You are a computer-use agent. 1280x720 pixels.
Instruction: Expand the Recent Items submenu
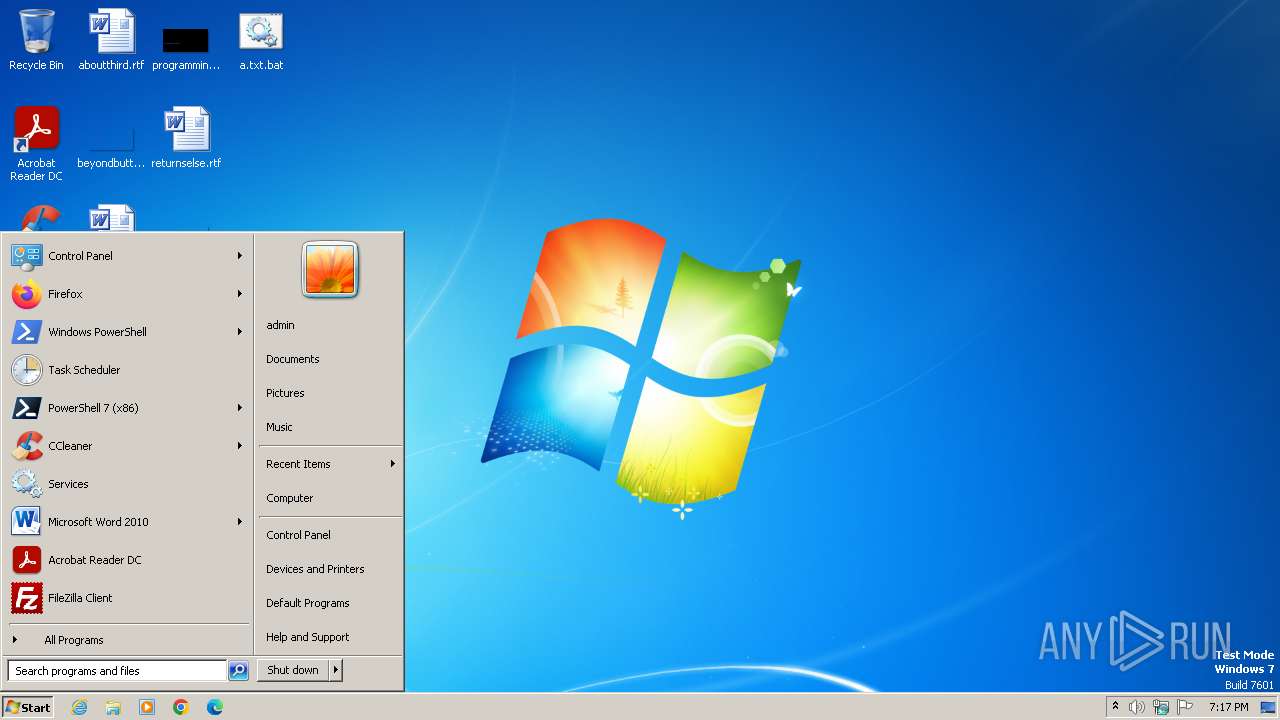[330, 464]
